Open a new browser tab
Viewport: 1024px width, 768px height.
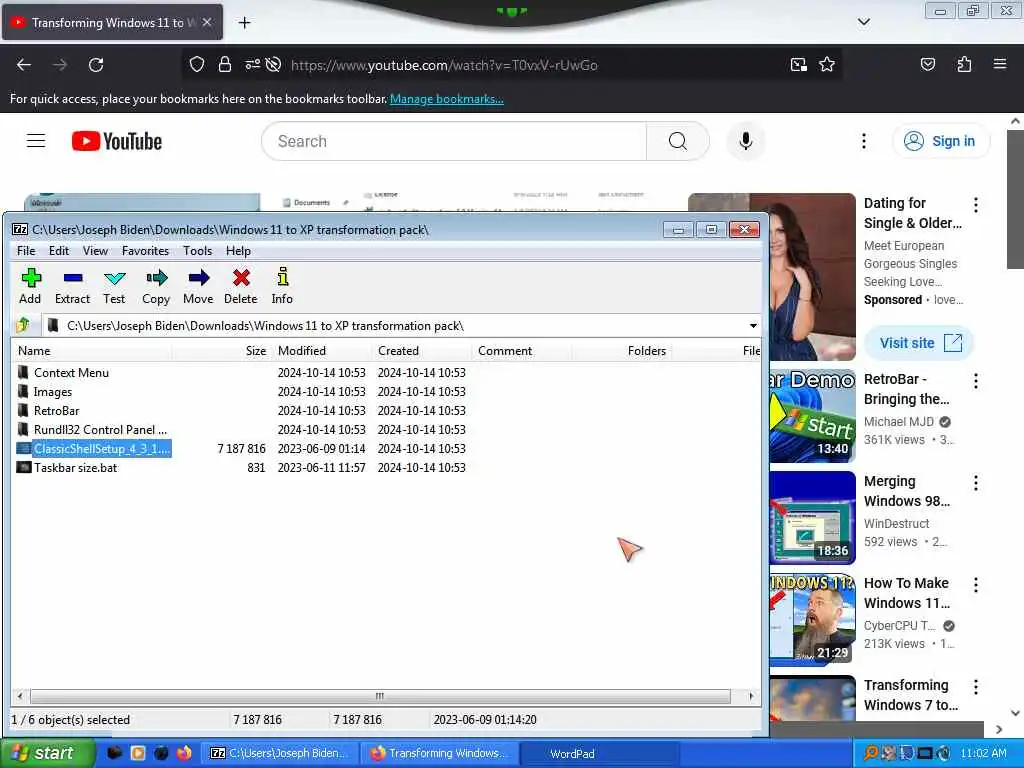[x=244, y=23]
